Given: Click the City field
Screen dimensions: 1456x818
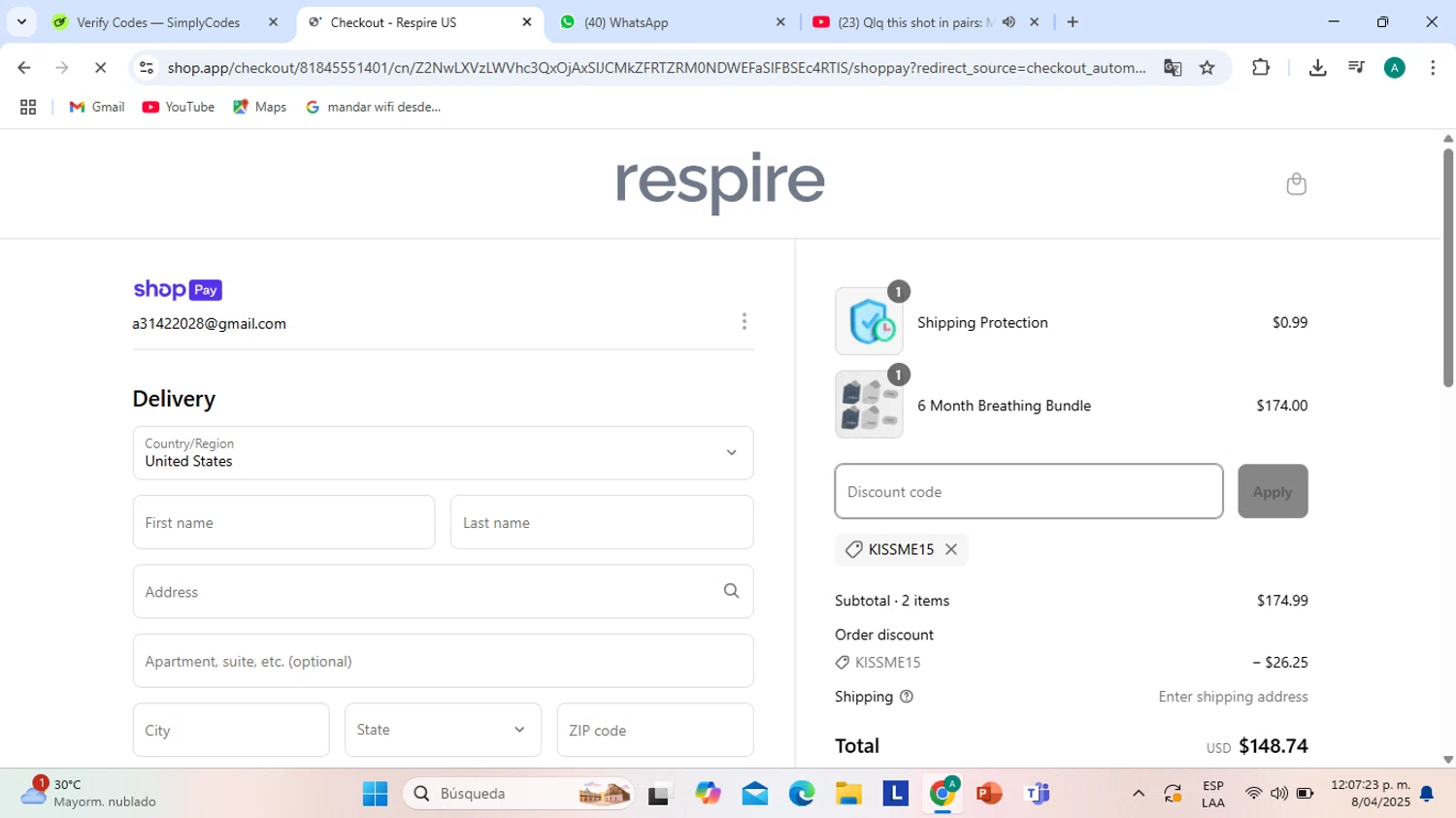Looking at the screenshot, I should pyautogui.click(x=231, y=730).
